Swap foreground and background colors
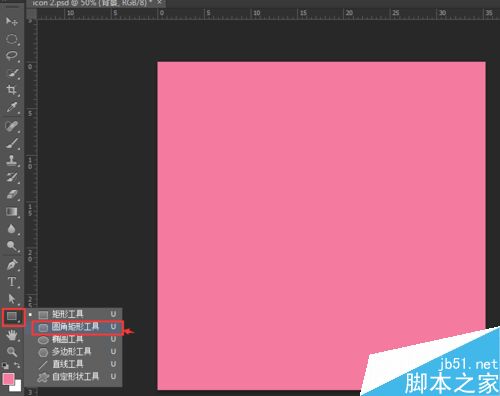Viewport: 500px width, 396px height. [x=17, y=365]
